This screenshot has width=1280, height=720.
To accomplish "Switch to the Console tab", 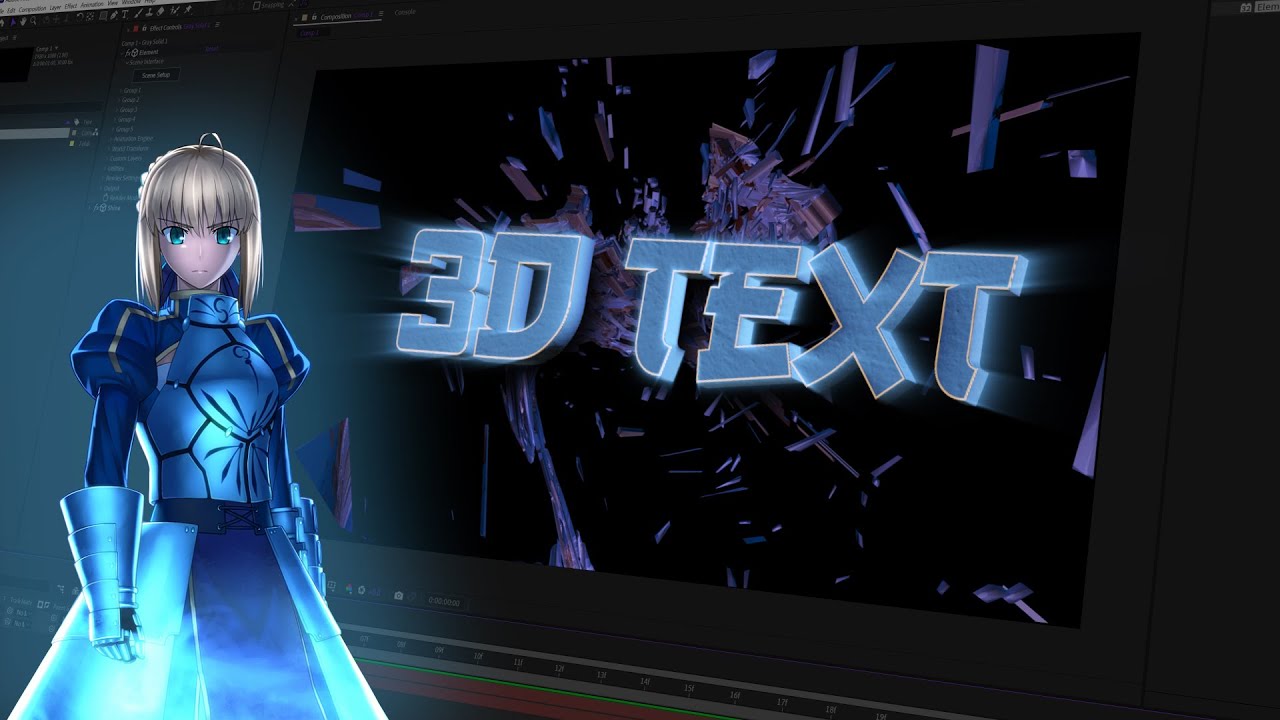I will (x=405, y=12).
